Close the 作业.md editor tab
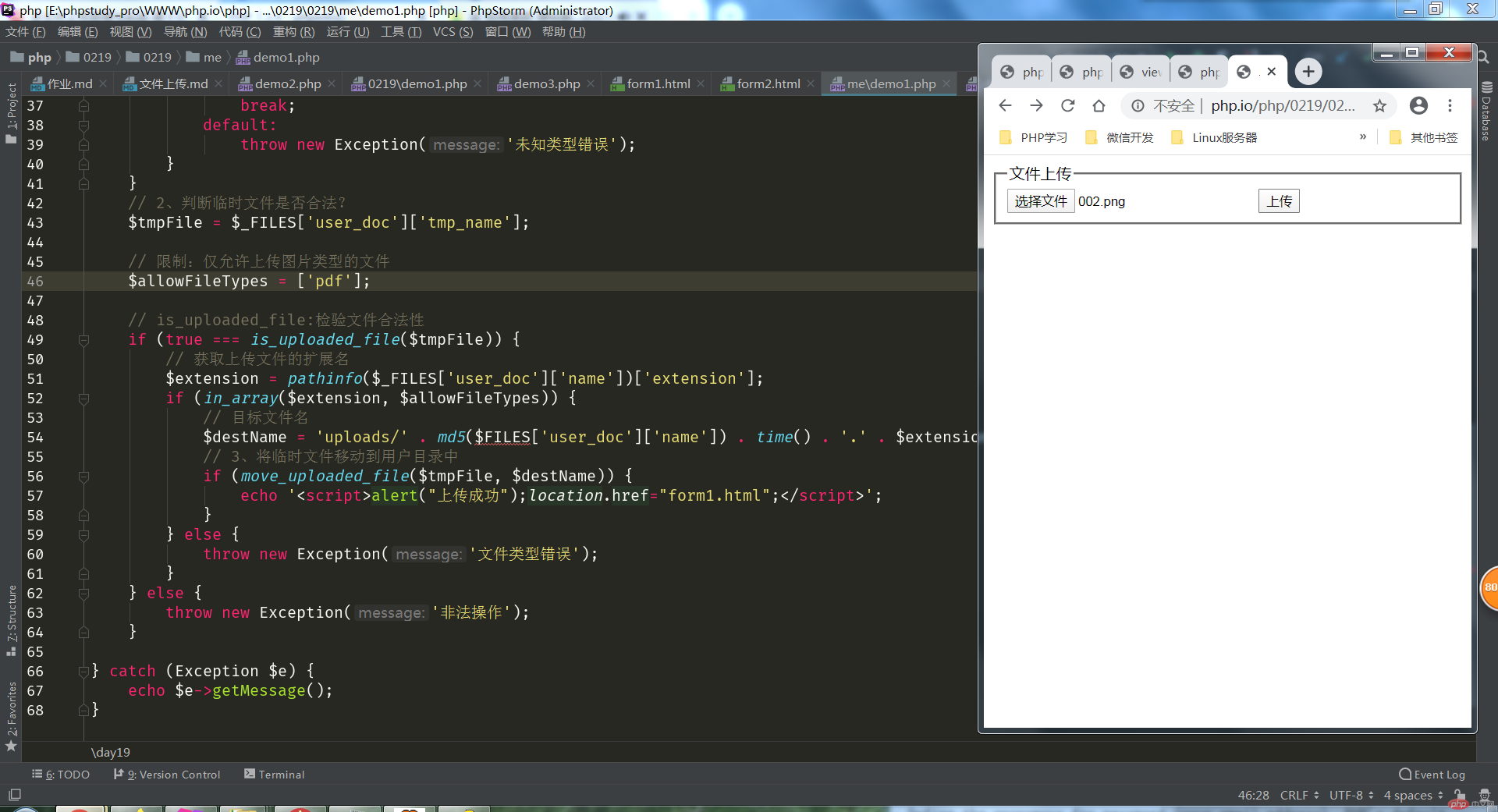The width and height of the screenshot is (1498, 812). coord(103,83)
